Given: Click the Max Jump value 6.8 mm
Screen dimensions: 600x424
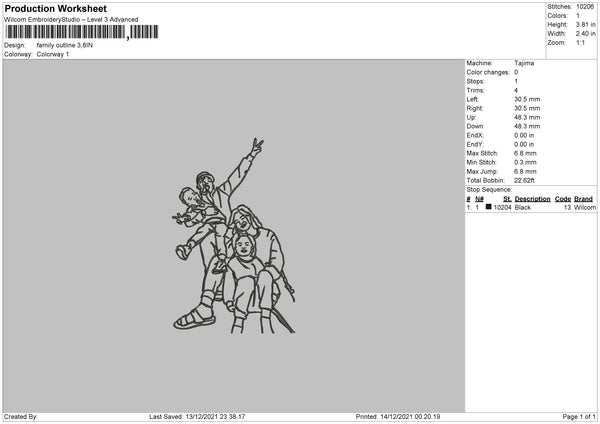Looking at the screenshot, I should point(525,171).
